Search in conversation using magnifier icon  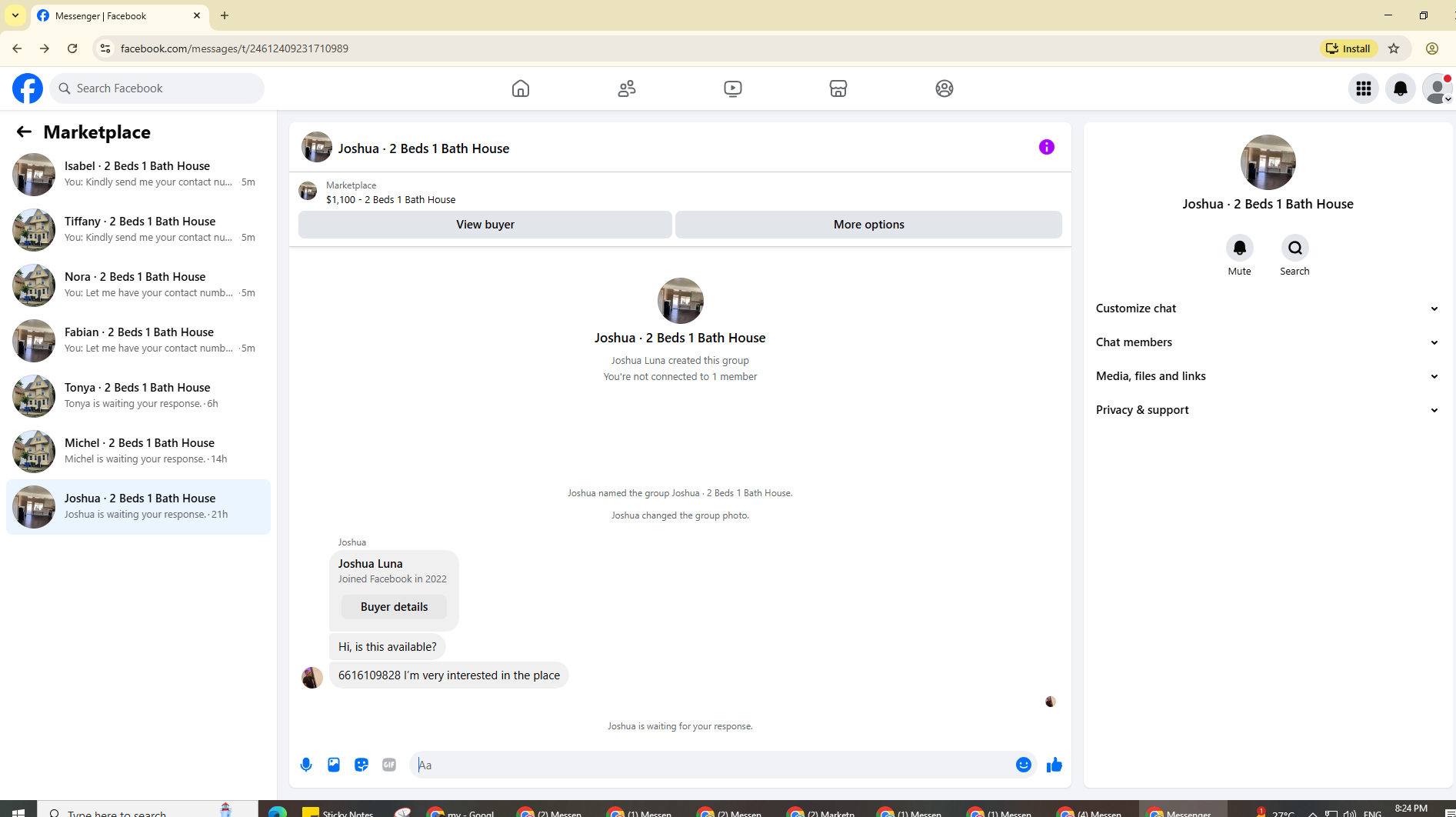click(x=1295, y=248)
